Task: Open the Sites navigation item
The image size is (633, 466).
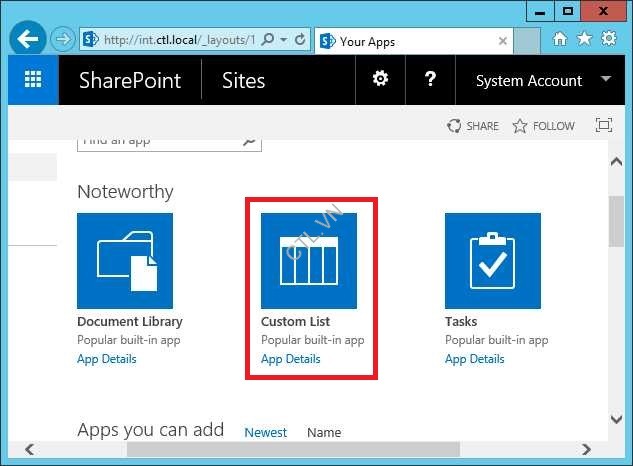Action: coord(243,81)
